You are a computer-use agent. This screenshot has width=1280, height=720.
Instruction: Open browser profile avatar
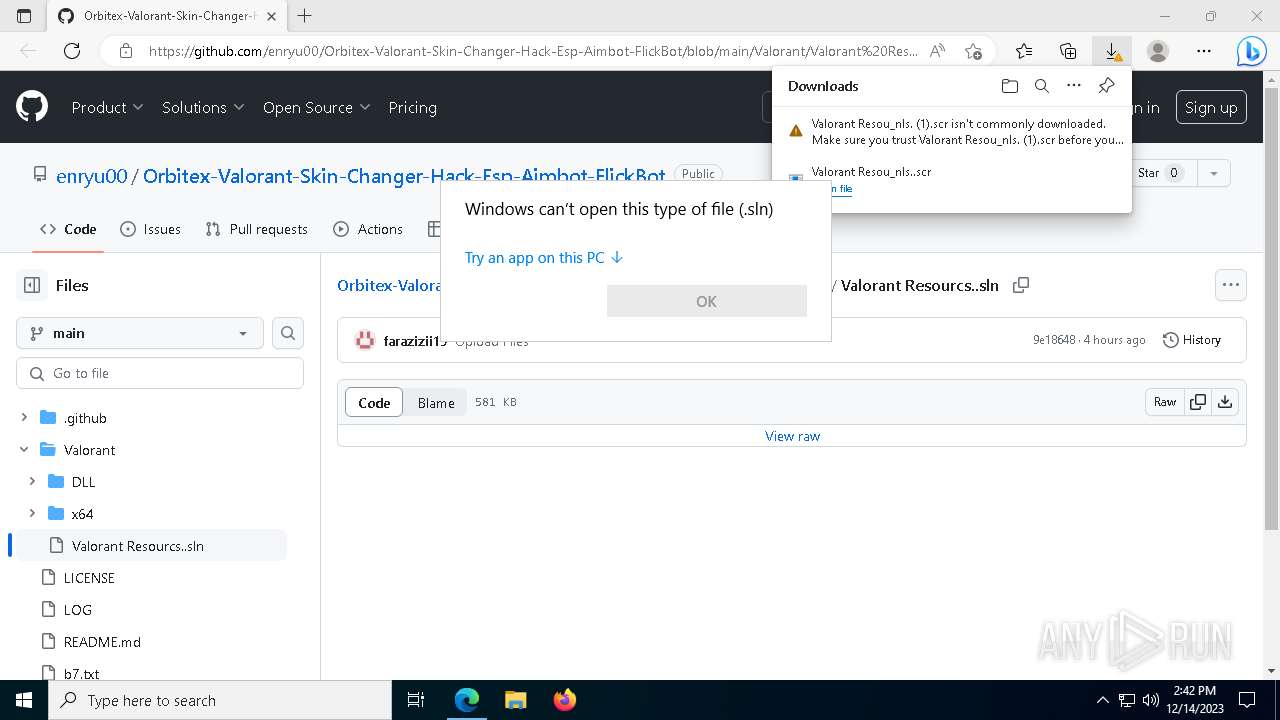pos(1158,51)
